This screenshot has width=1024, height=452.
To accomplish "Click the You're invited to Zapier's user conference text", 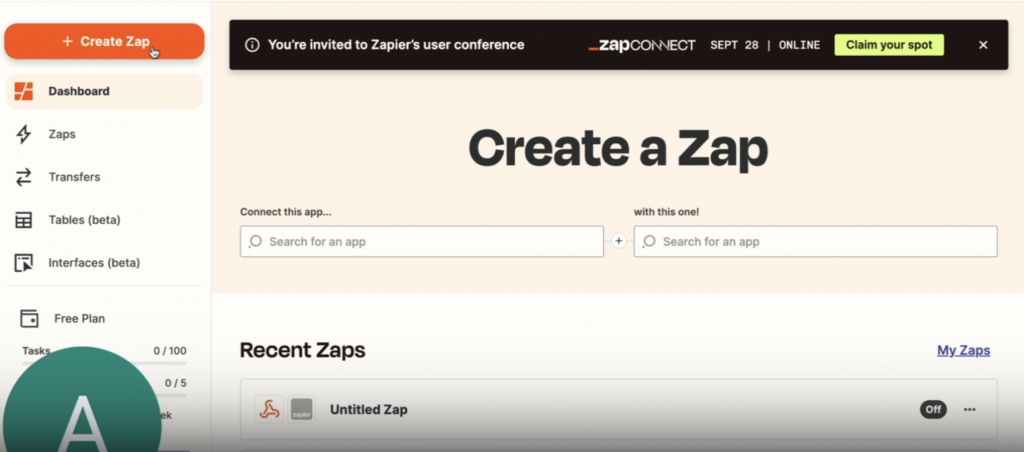I will point(396,45).
